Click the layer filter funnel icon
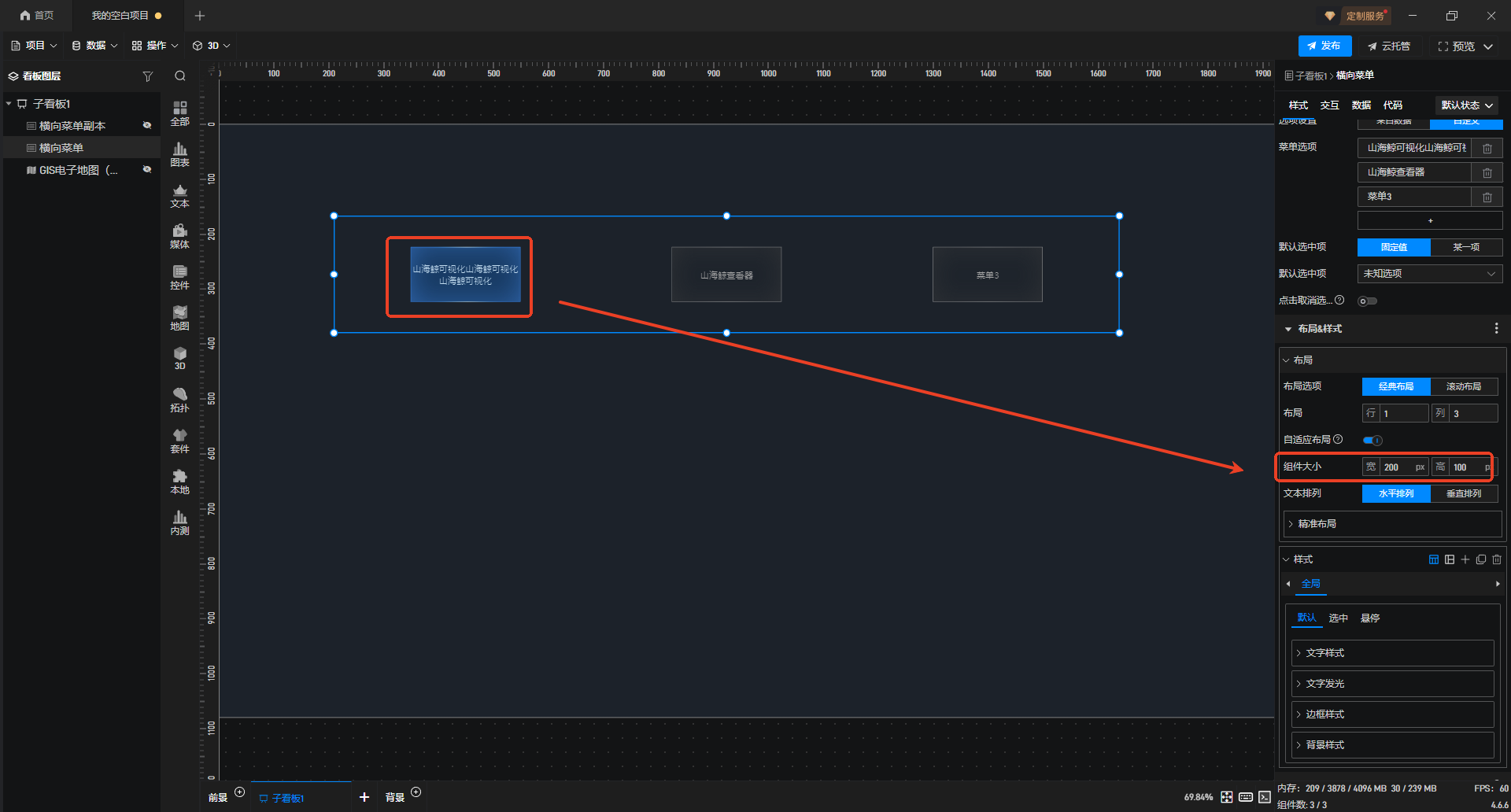Viewport: 1511px width, 812px height. (147, 76)
